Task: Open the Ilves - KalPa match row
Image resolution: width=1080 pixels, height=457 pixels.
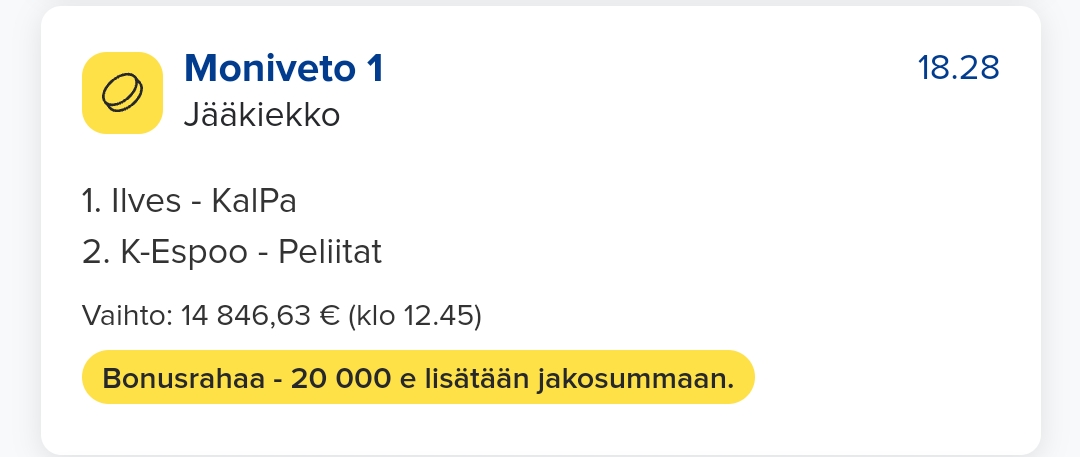Action: pos(190,202)
